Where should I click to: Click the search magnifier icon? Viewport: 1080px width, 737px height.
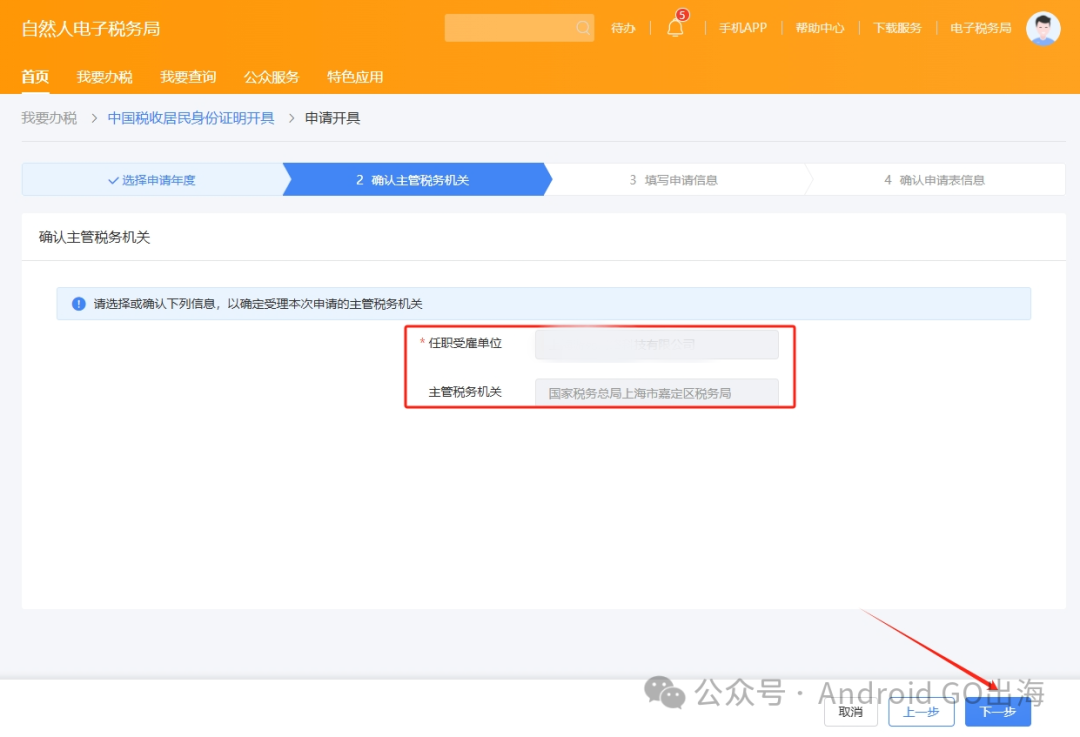tap(583, 27)
